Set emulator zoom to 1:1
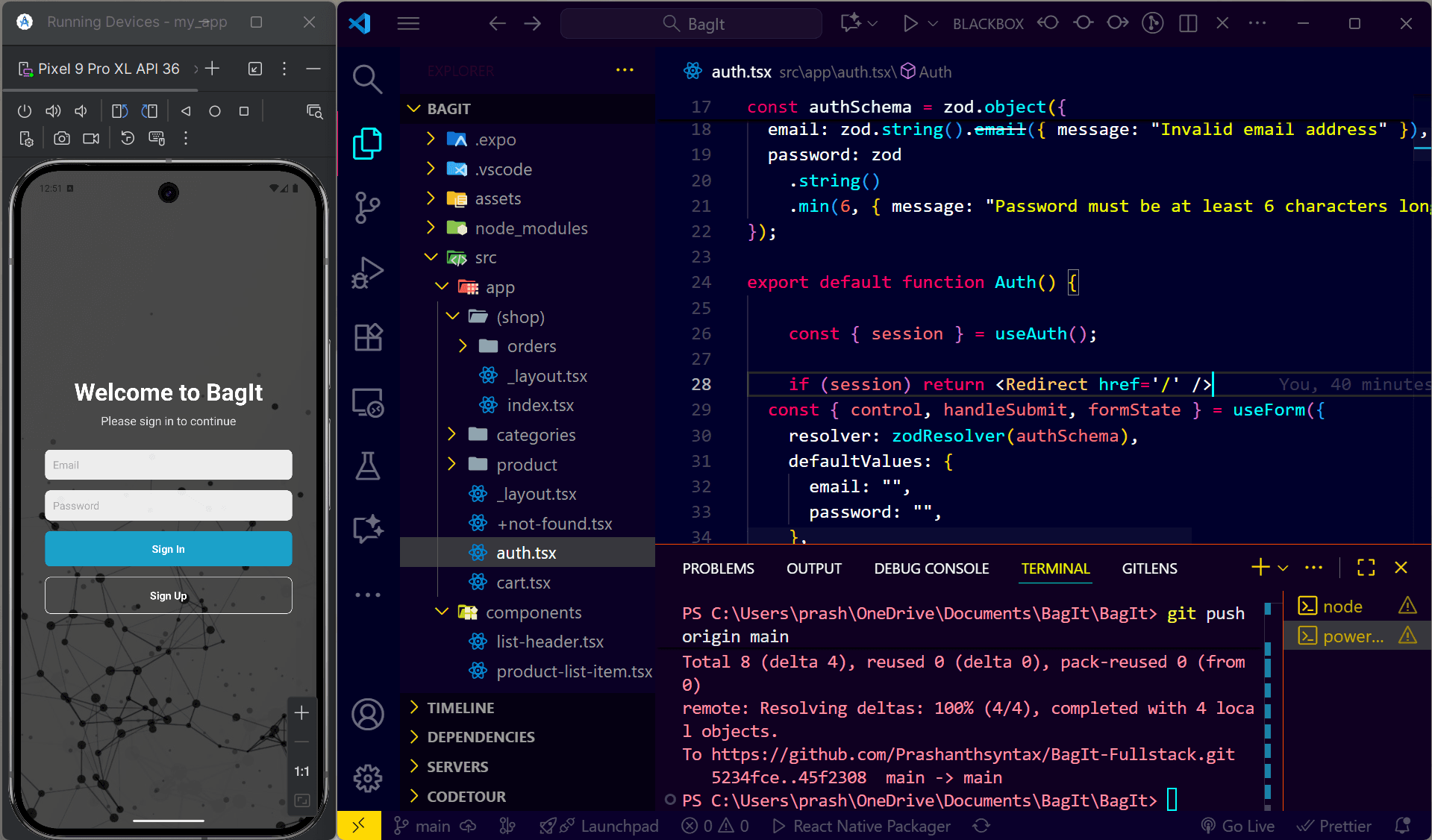1432x840 pixels. (301, 771)
